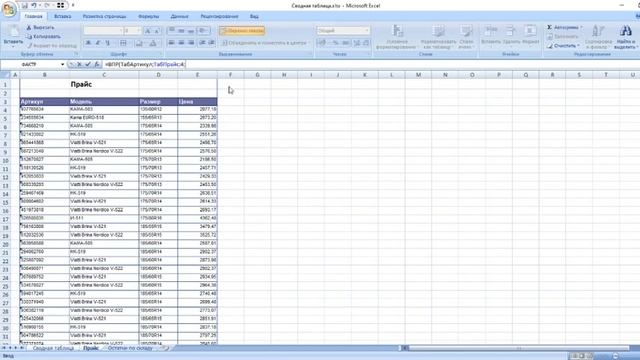Toggle Bold formatting
Screen dimensions: 640x360
(88, 43)
